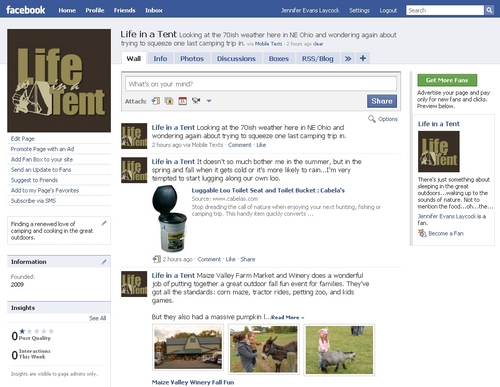Click Logout in the top bar
The image size is (500, 387).
388,10
